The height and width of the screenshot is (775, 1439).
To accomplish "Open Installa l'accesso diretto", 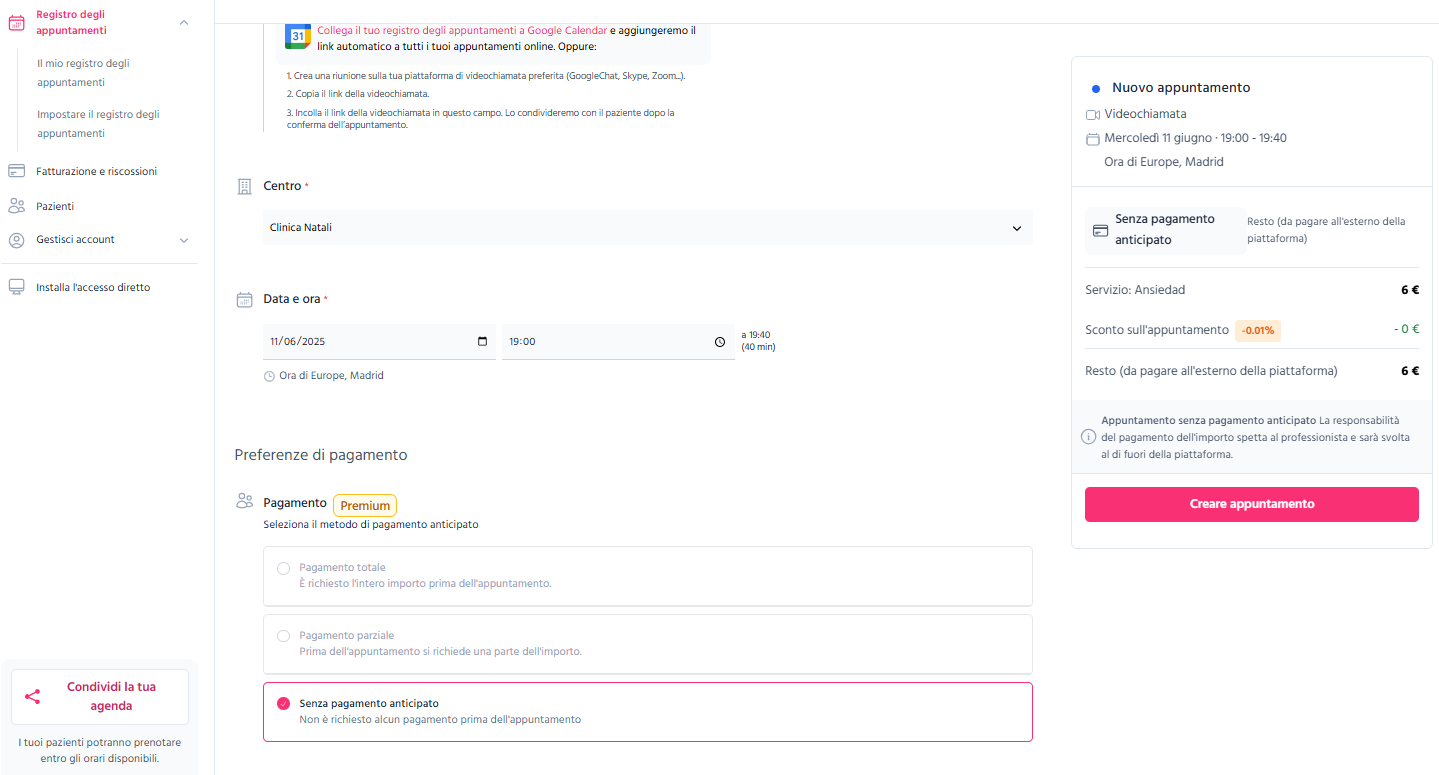I will (x=93, y=287).
